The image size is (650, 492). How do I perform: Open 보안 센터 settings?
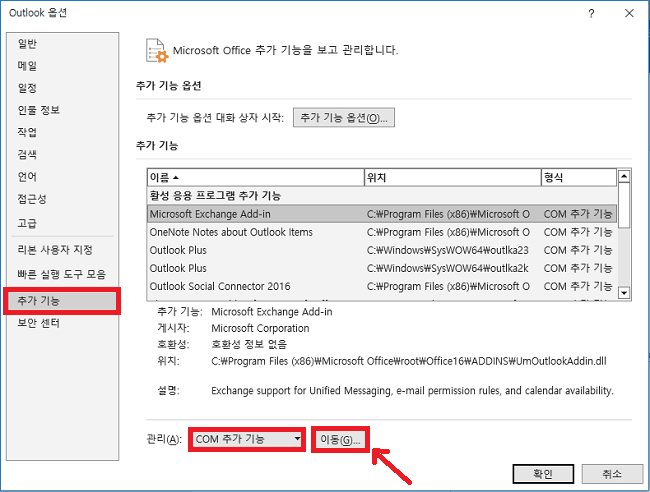click(39, 323)
